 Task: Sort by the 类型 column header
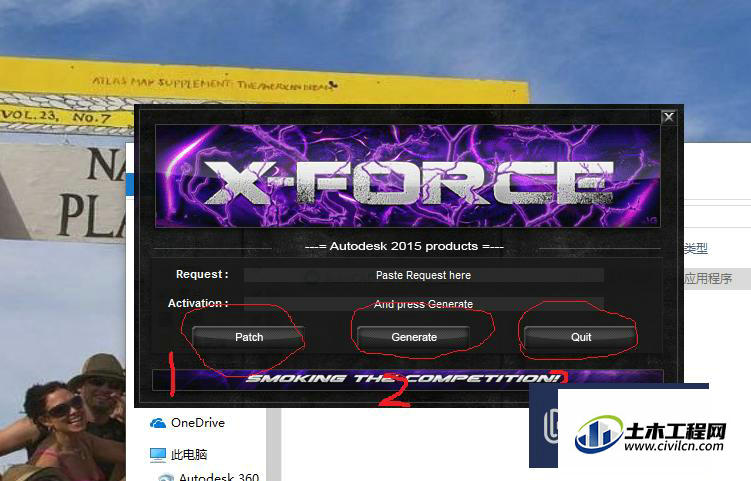point(695,248)
